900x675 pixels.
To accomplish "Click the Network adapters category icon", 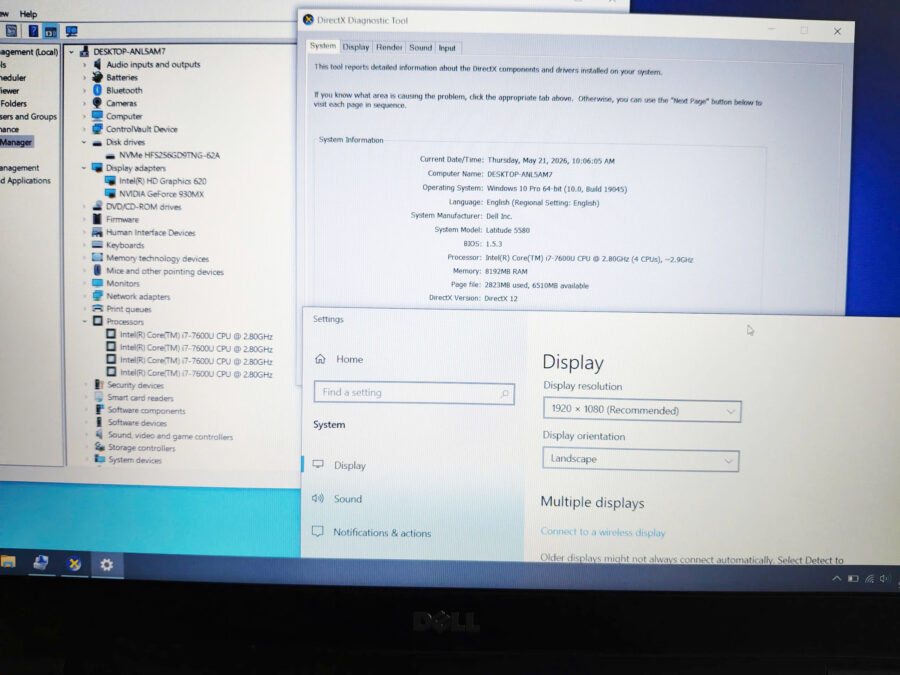I will coord(97,296).
